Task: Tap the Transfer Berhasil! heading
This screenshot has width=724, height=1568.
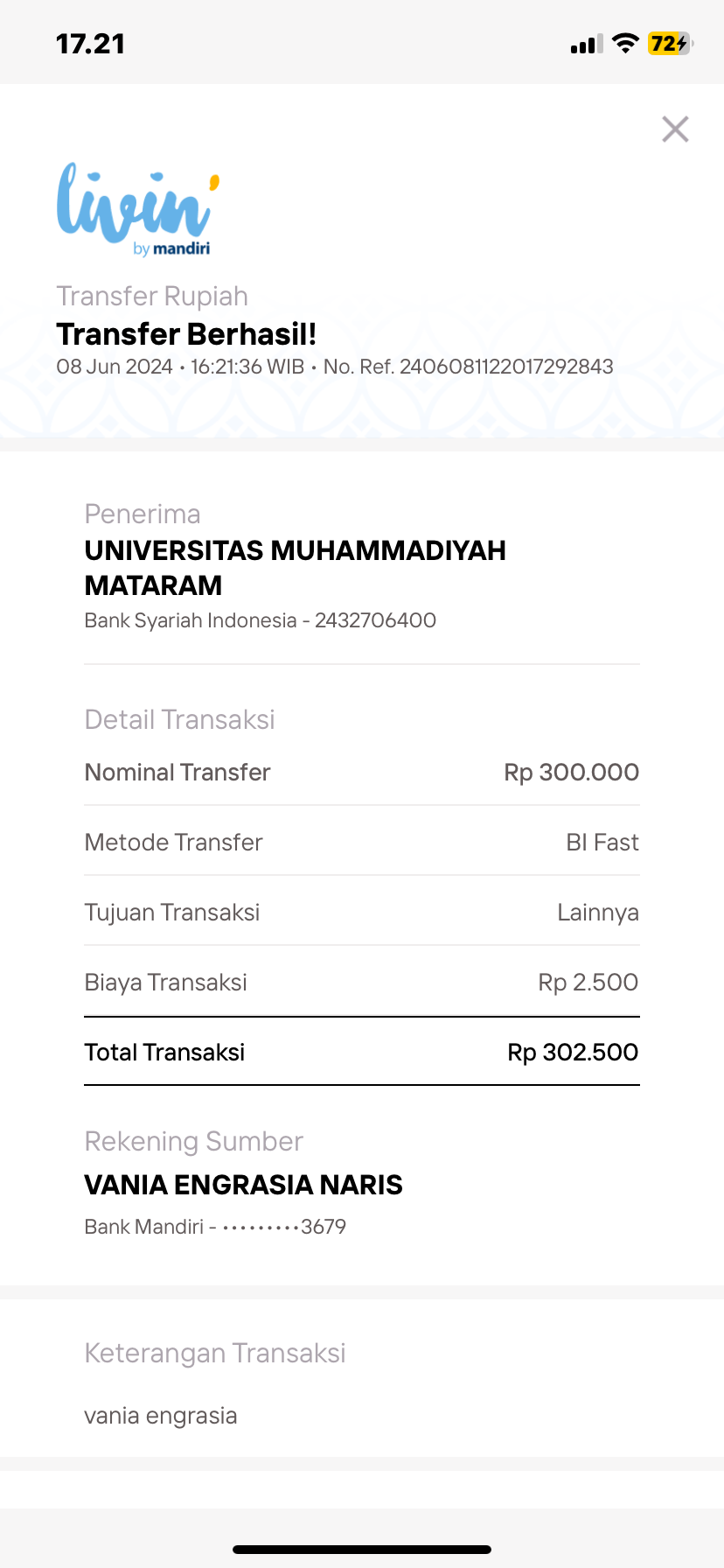Action: 186,334
